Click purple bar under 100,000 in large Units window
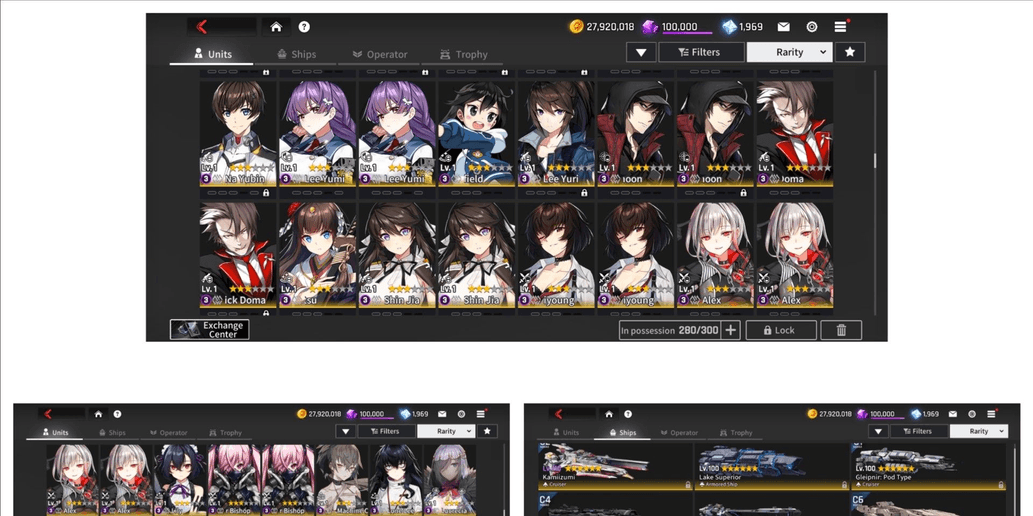Viewport: 1033px width, 516px height. tap(687, 33)
